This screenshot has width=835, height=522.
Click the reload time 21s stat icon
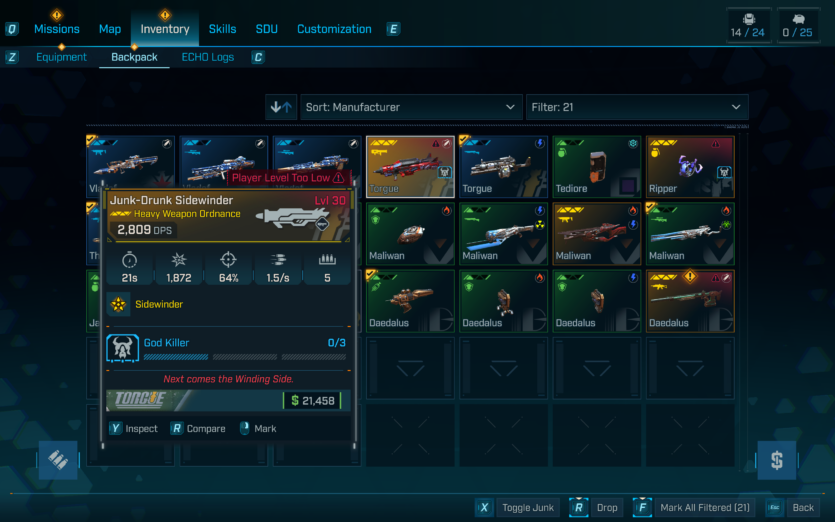[129, 260]
